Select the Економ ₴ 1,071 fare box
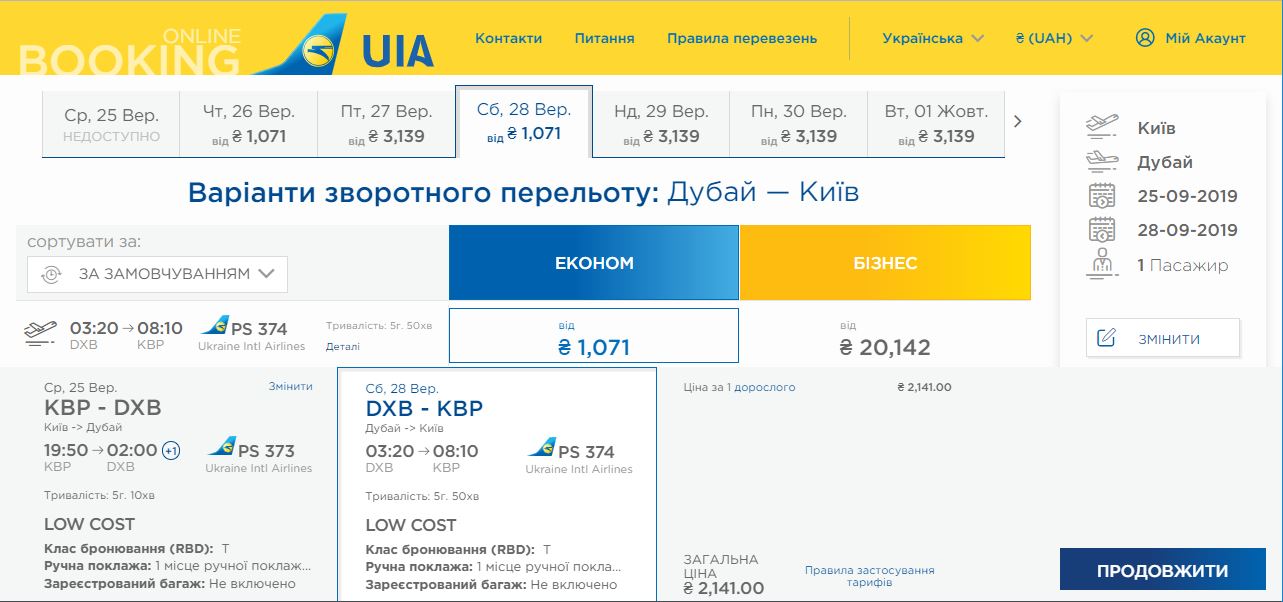 [x=594, y=335]
